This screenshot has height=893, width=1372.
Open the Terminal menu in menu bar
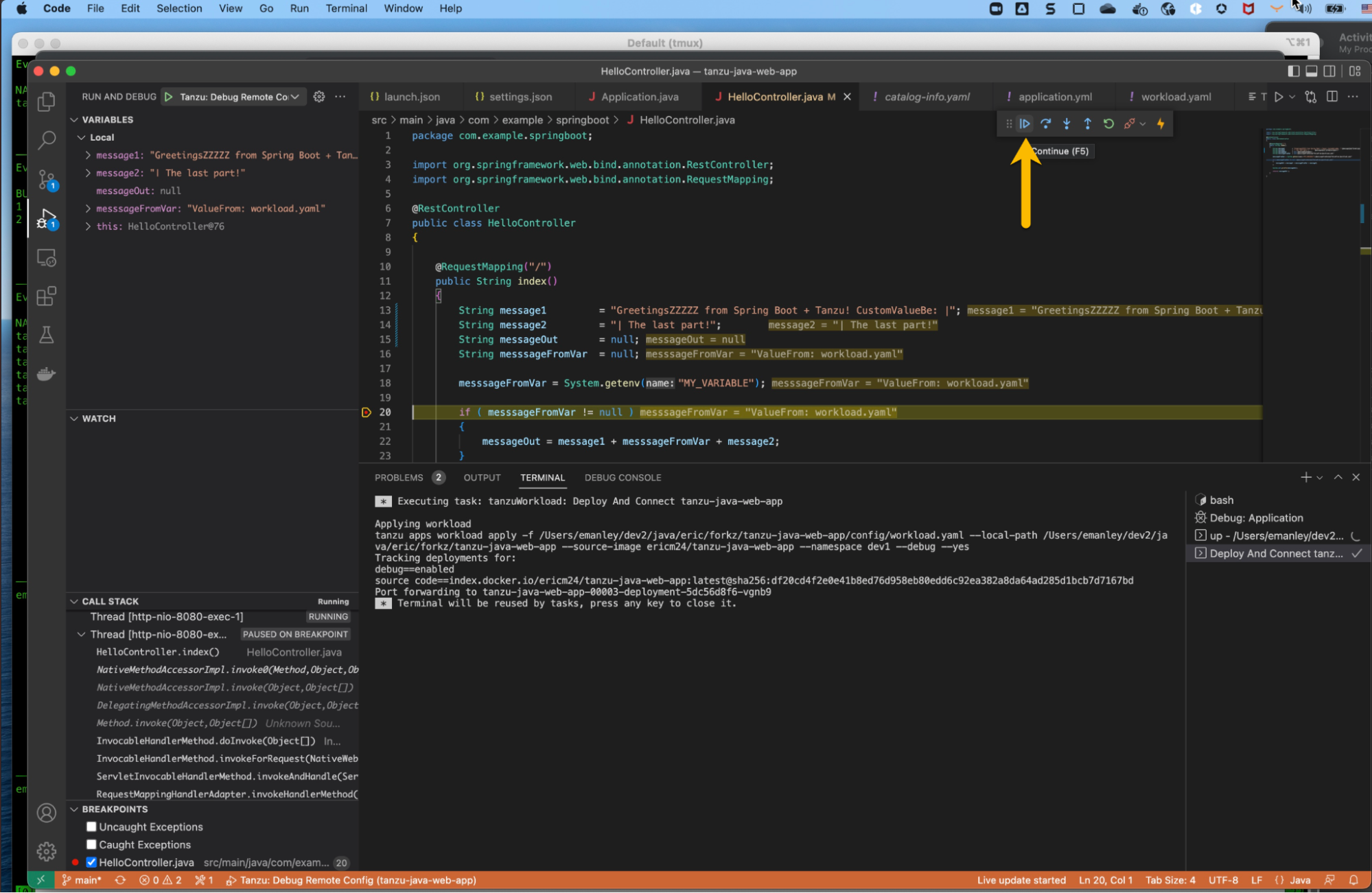(x=346, y=9)
